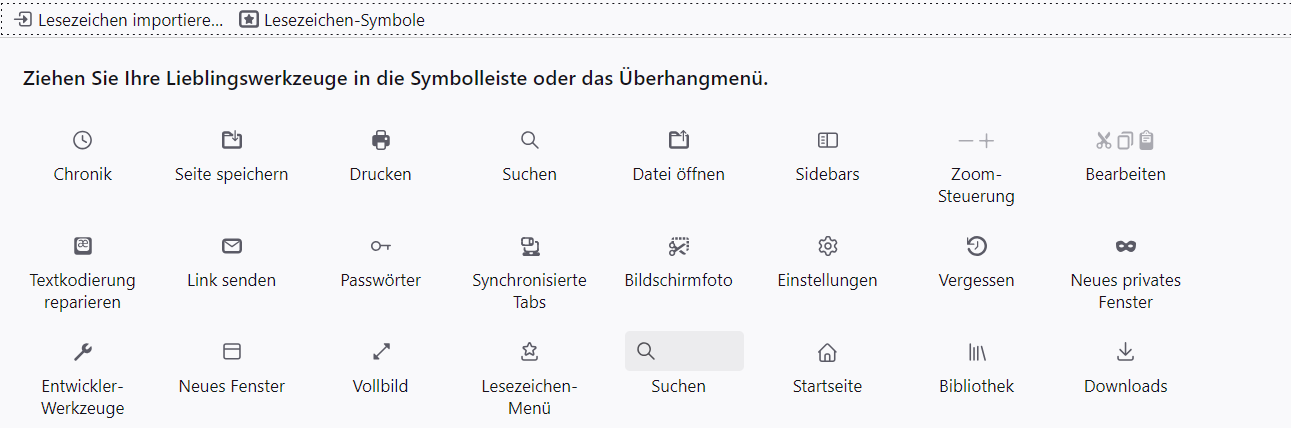This screenshot has width=1291, height=428.
Task: Open the Lesezeichen-Menü star icon
Action: 530,351
